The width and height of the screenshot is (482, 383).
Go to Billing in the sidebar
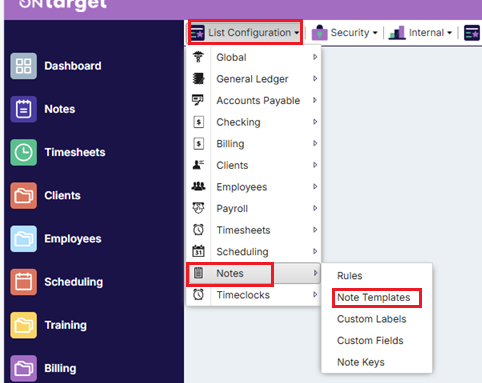click(60, 368)
